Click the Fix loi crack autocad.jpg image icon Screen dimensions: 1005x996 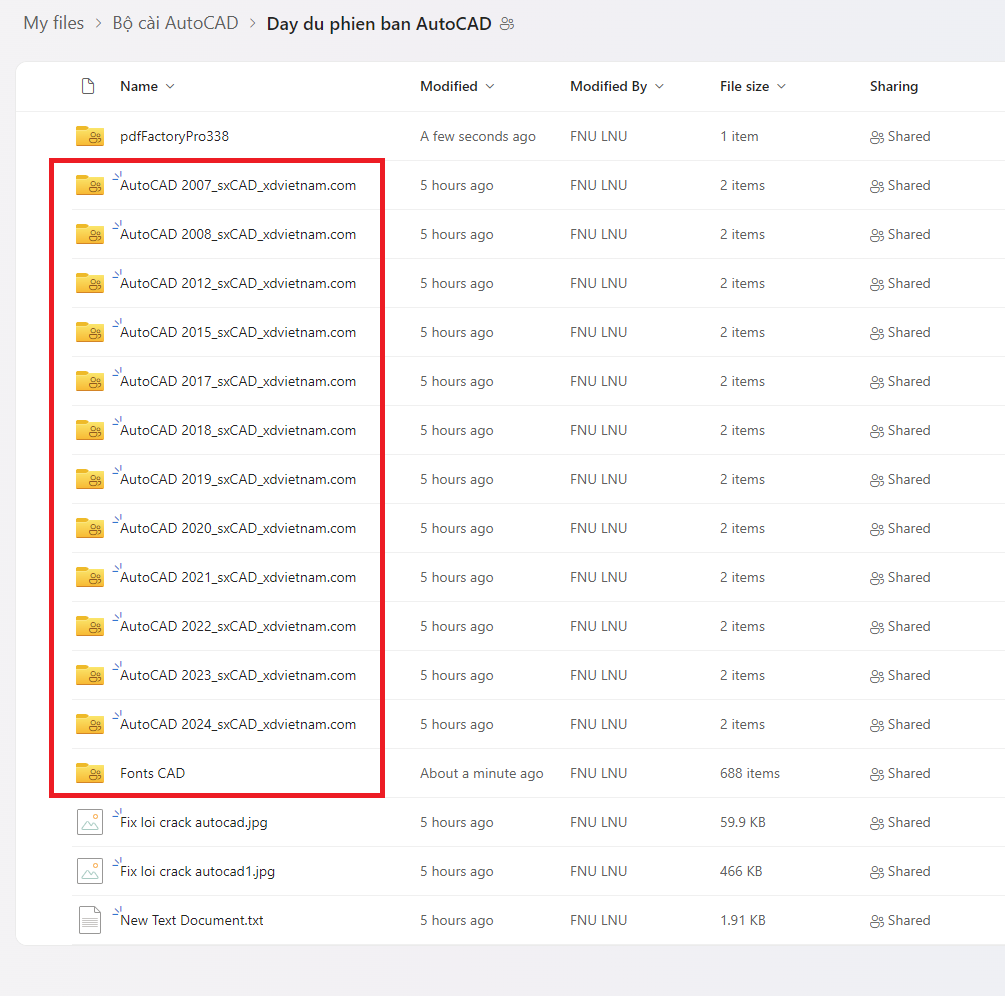tap(90, 822)
